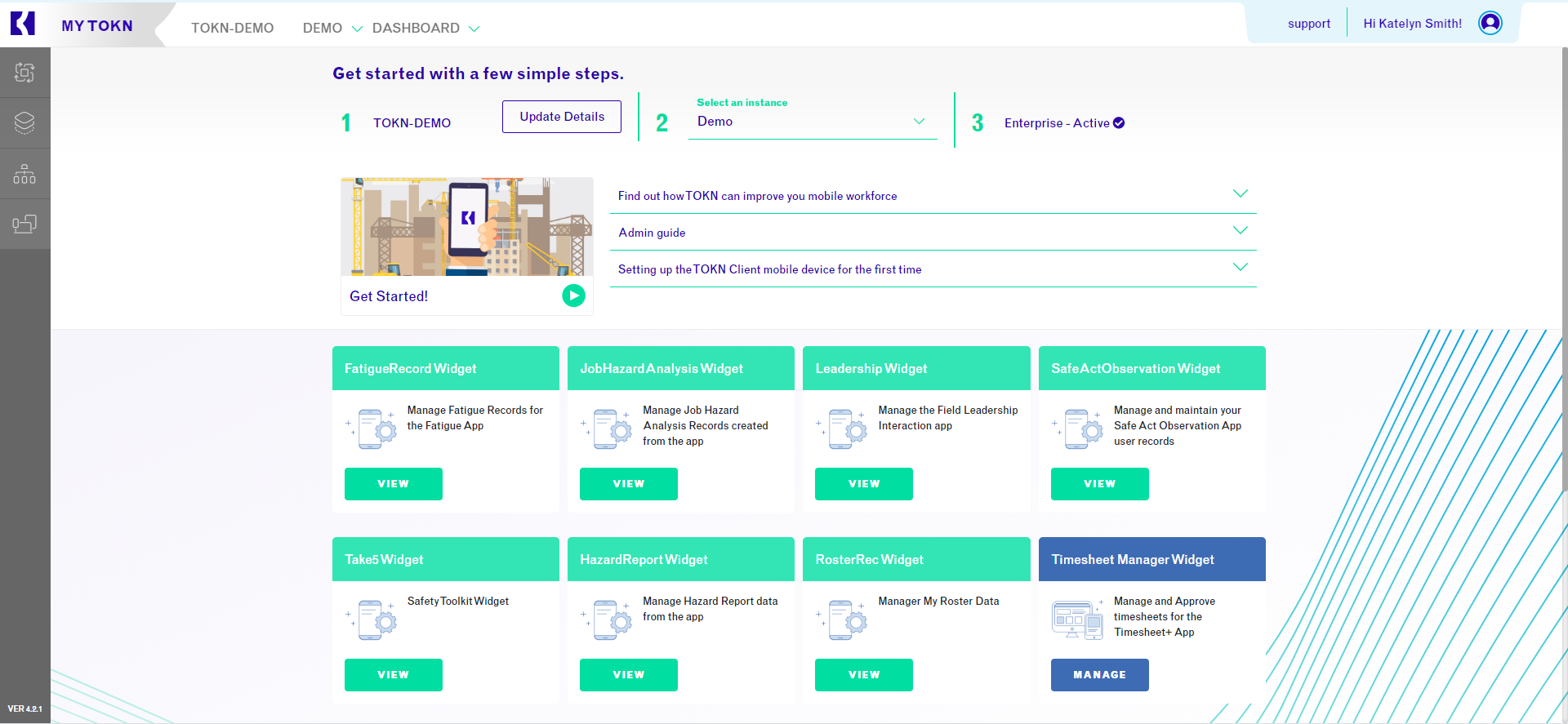
Task: View the FatigueRecord Widget
Action: click(x=393, y=484)
